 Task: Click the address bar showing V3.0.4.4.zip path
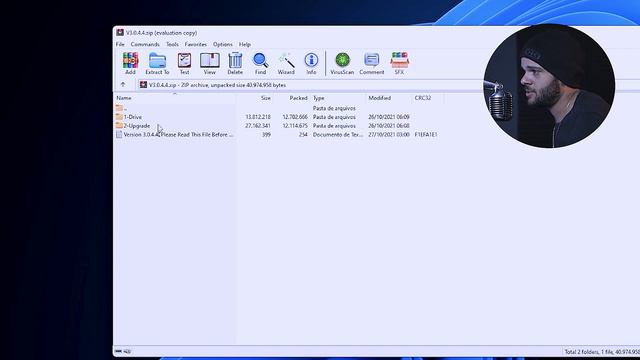[x=309, y=85]
